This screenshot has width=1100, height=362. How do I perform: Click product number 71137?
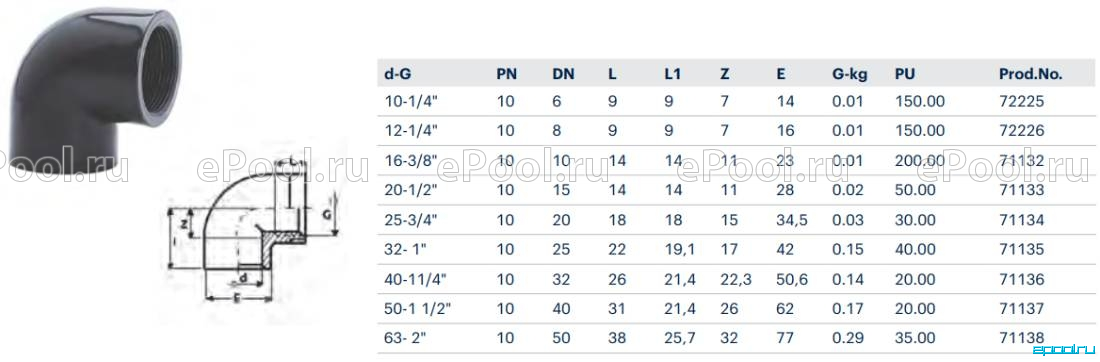[1021, 309]
